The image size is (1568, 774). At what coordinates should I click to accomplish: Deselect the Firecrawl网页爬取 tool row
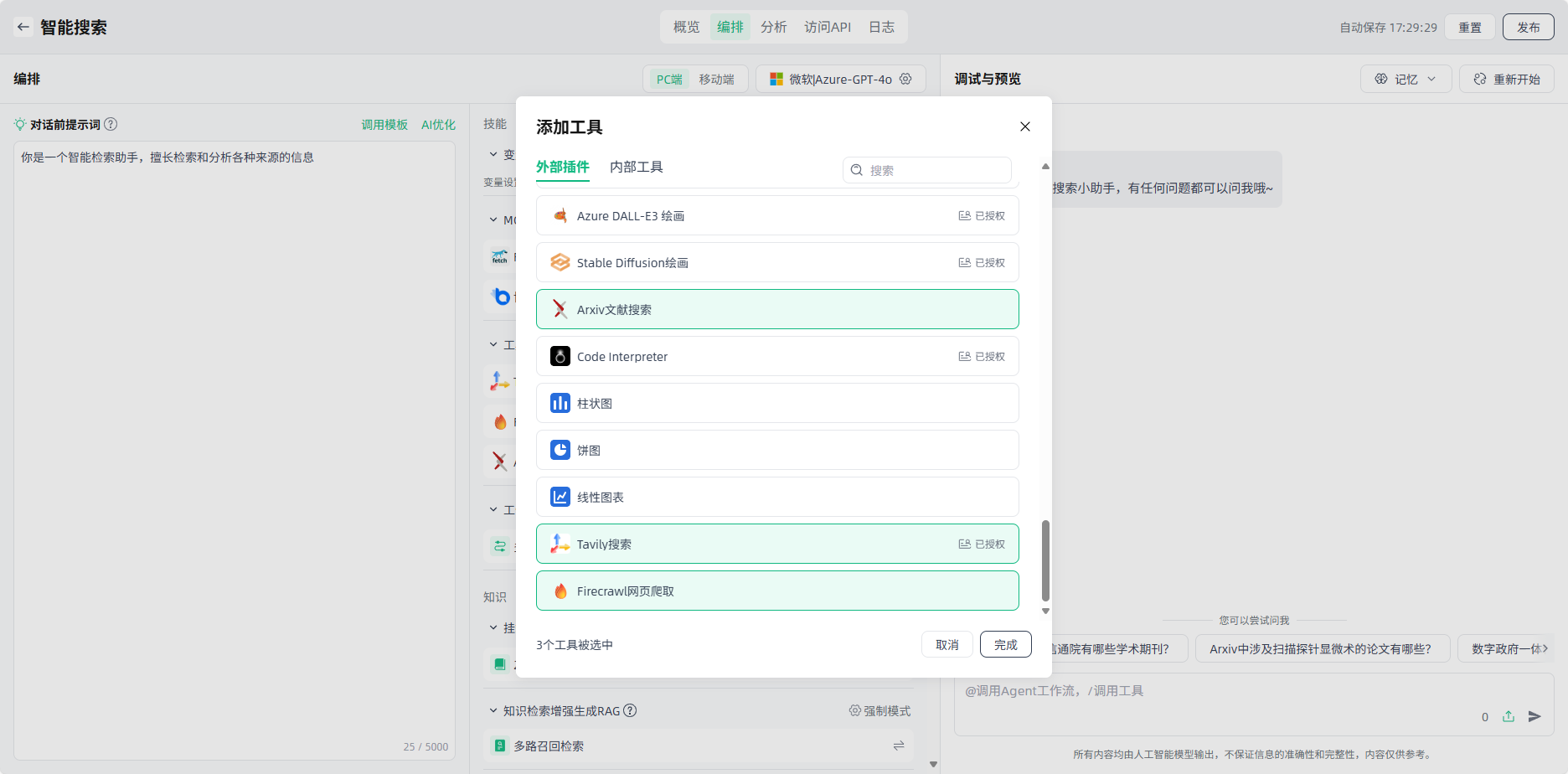click(x=777, y=591)
